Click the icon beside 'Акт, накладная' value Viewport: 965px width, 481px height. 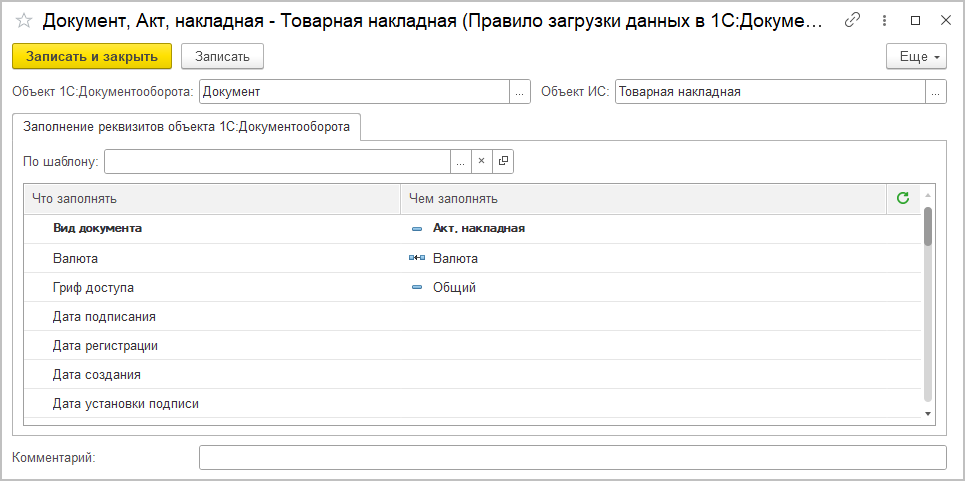point(417,228)
